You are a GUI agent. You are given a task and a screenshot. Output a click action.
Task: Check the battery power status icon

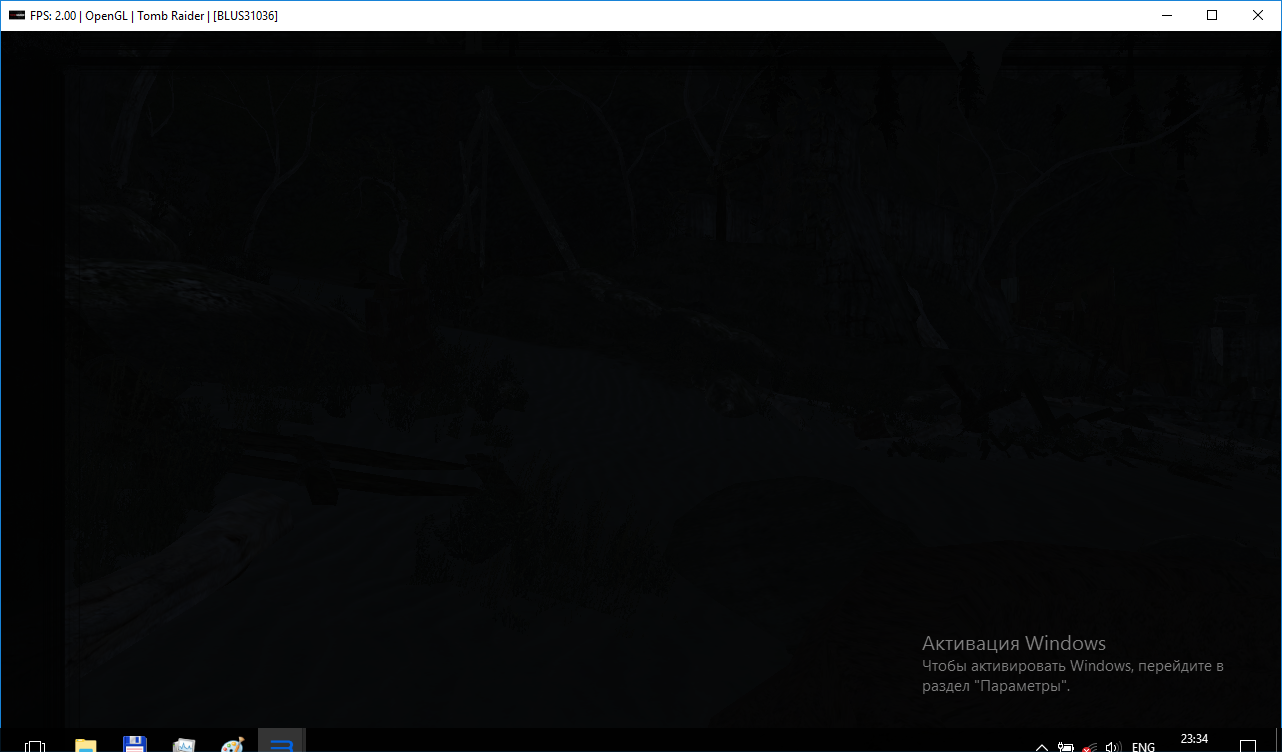1066,746
